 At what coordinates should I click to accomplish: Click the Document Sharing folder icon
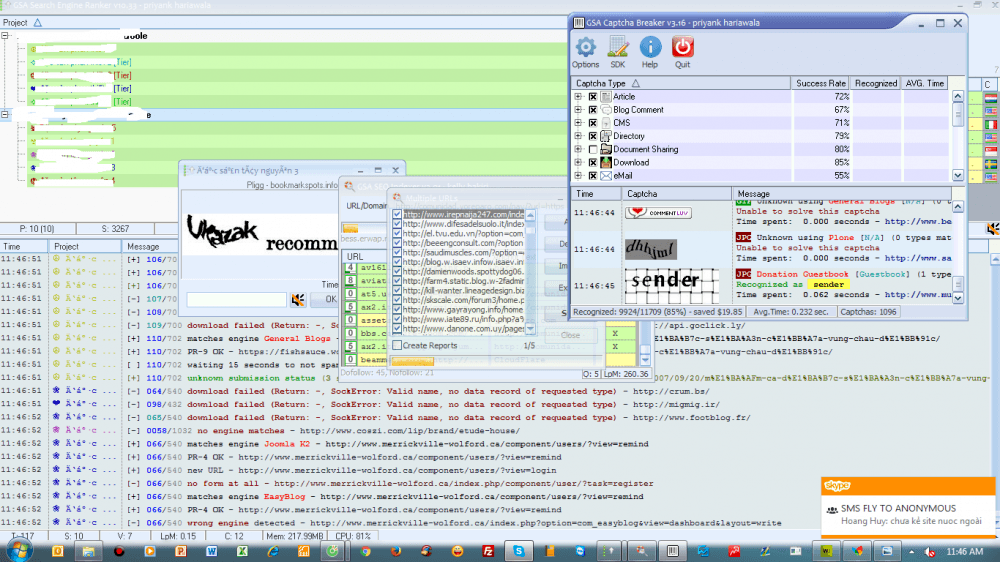[x=606, y=149]
